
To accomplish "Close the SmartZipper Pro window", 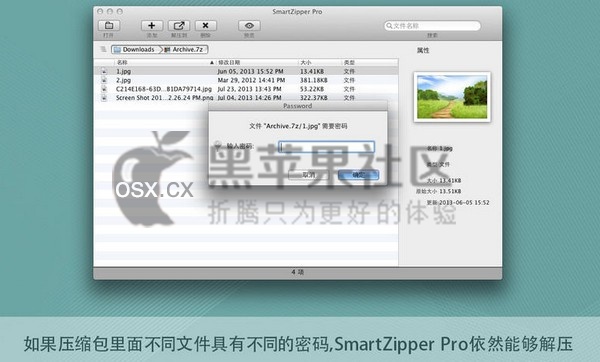I will 100,11.
